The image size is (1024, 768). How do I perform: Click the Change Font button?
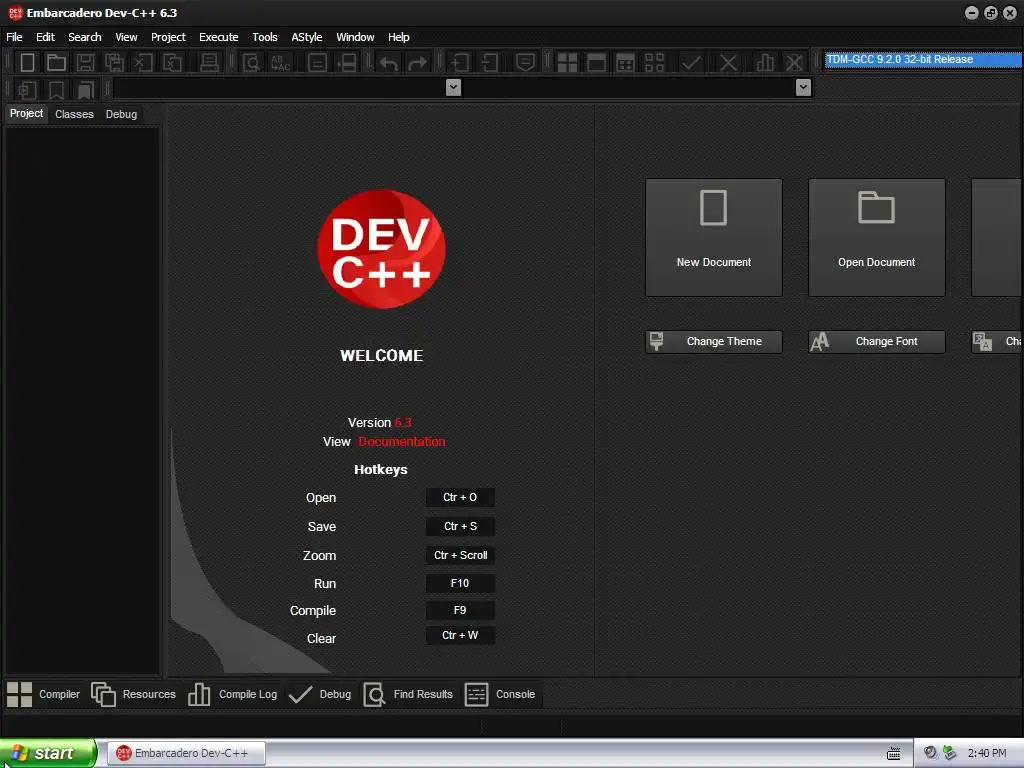click(x=876, y=342)
